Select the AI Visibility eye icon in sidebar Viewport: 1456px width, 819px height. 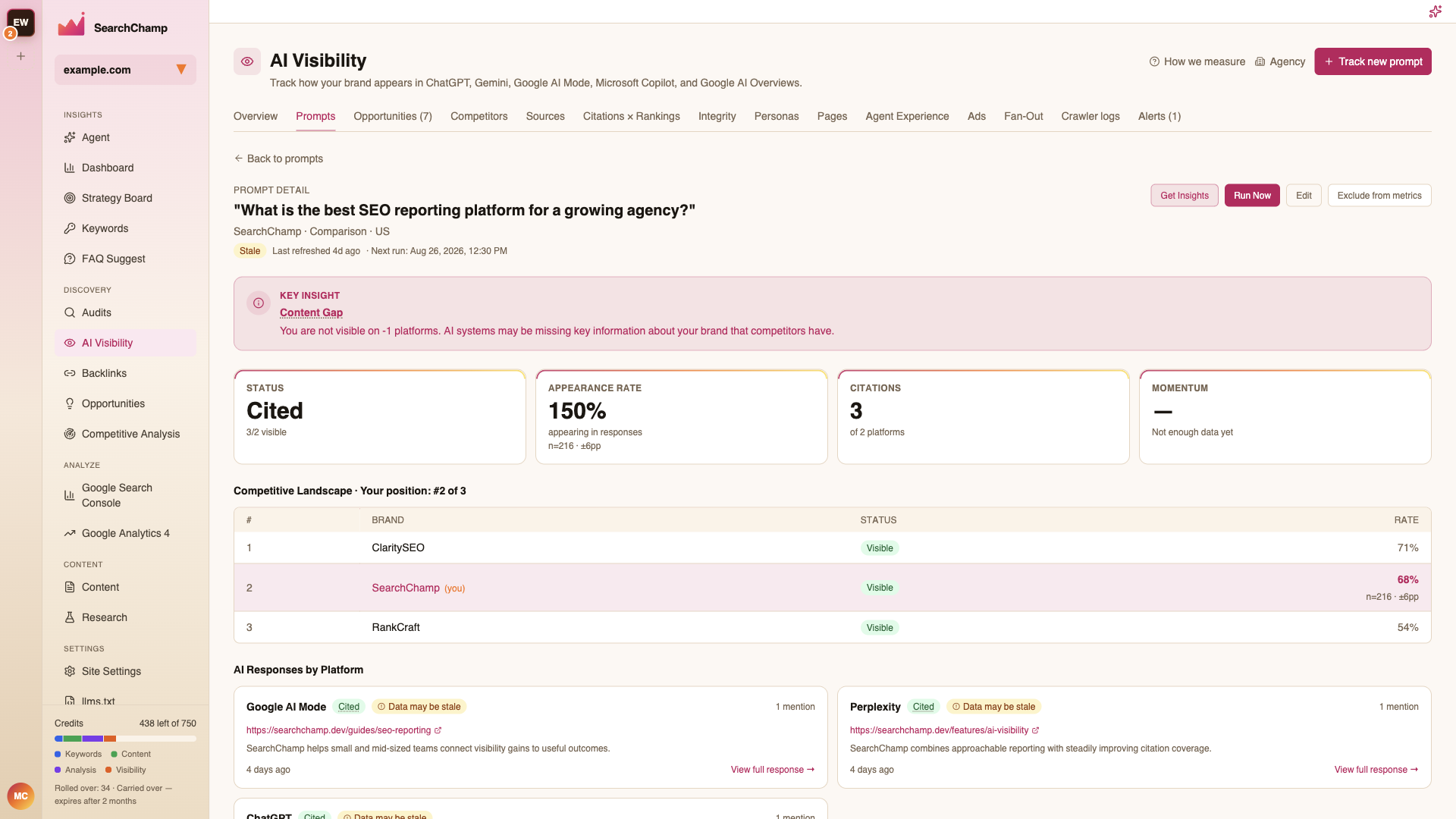(70, 343)
